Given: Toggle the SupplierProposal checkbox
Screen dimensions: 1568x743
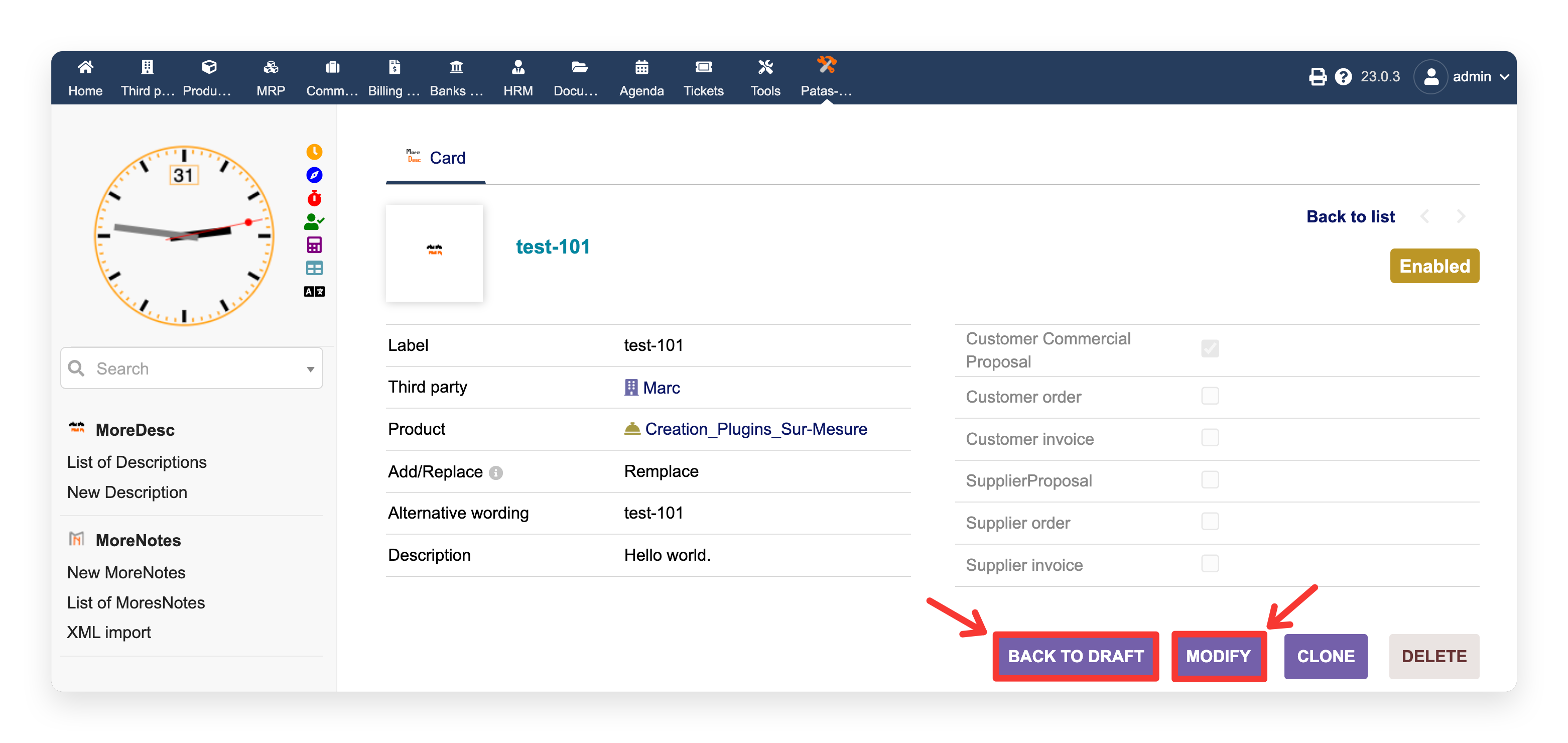Looking at the screenshot, I should [x=1210, y=480].
